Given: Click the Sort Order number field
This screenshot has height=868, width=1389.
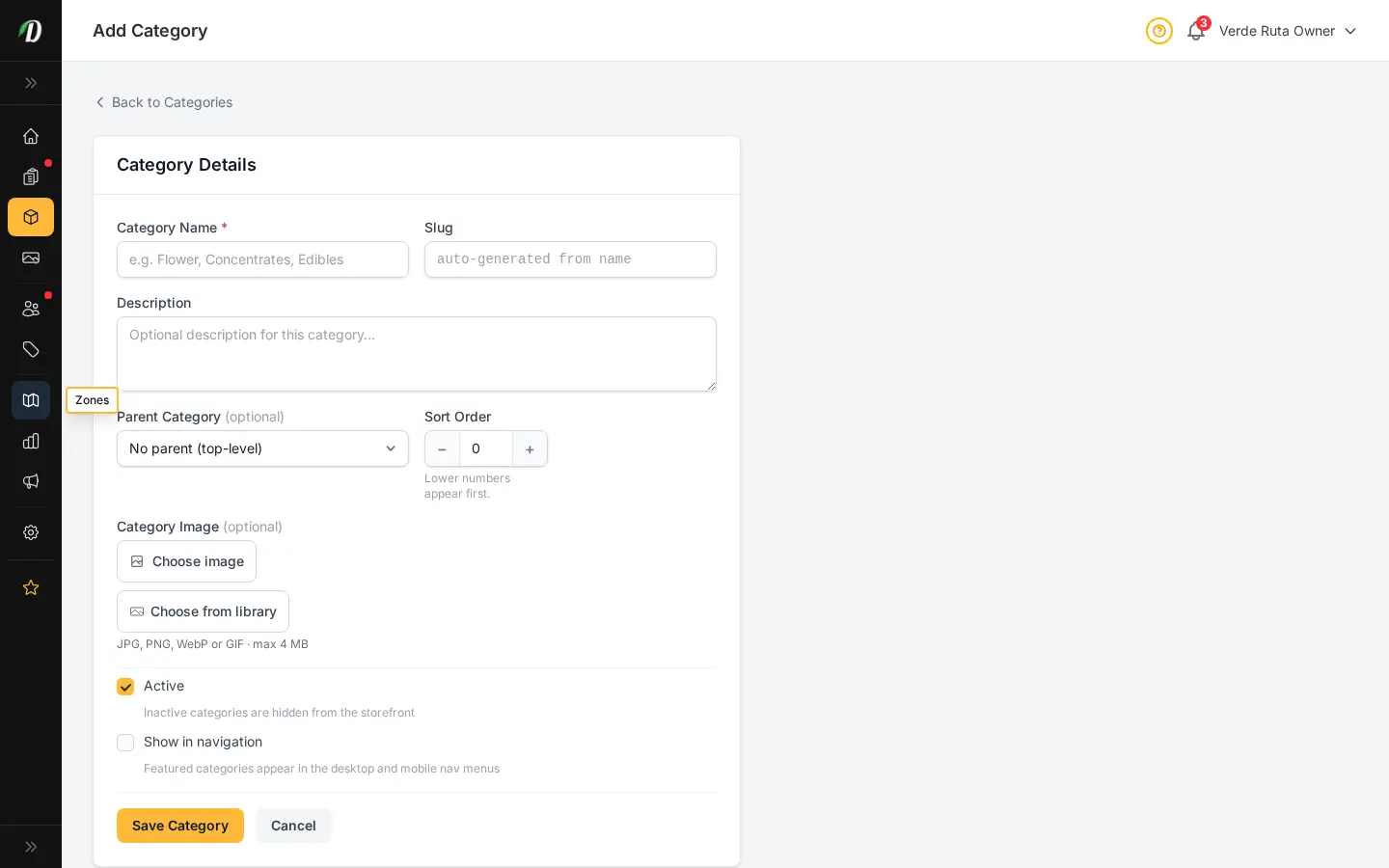Looking at the screenshot, I should 486,448.
